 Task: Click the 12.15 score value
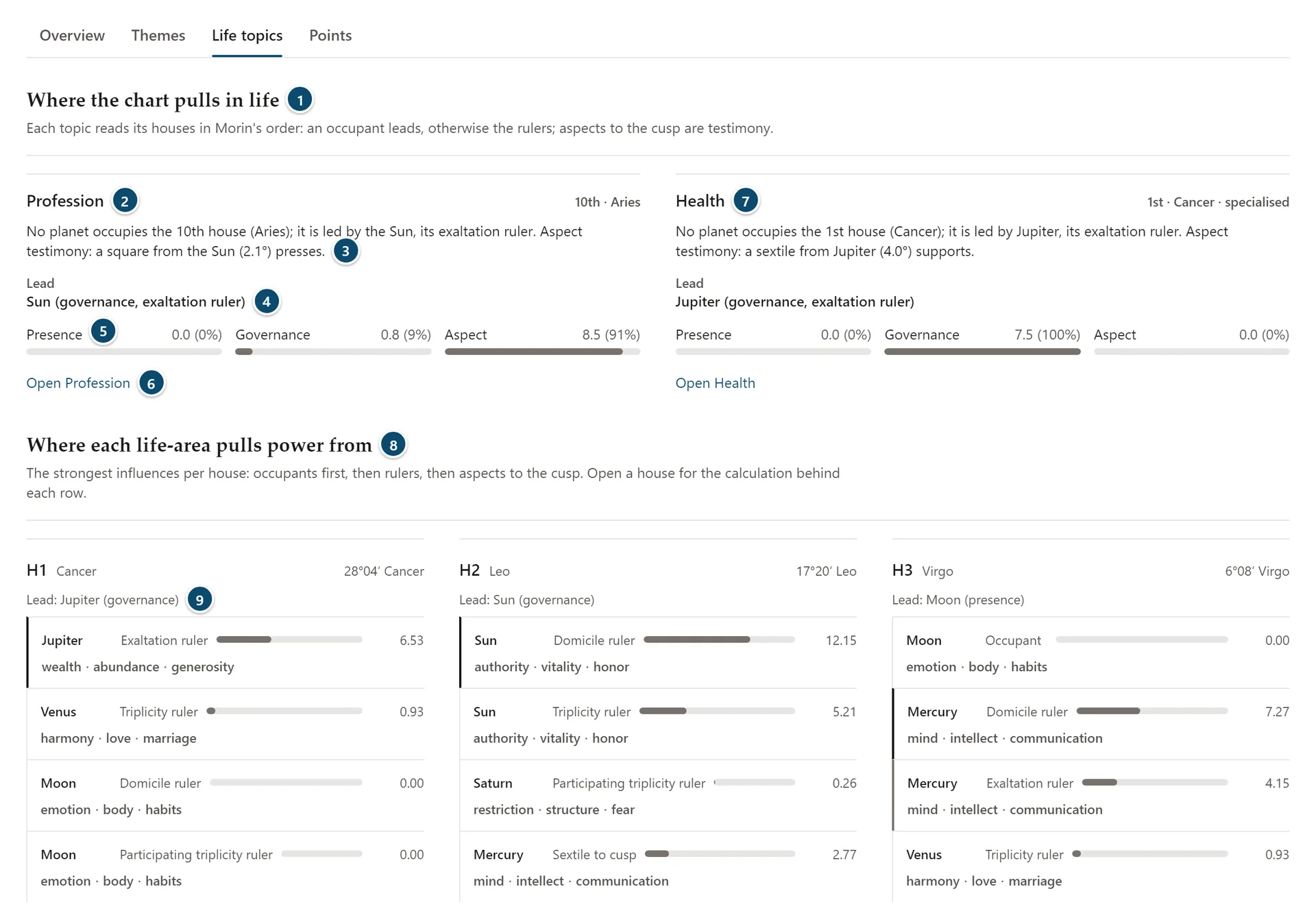(841, 640)
